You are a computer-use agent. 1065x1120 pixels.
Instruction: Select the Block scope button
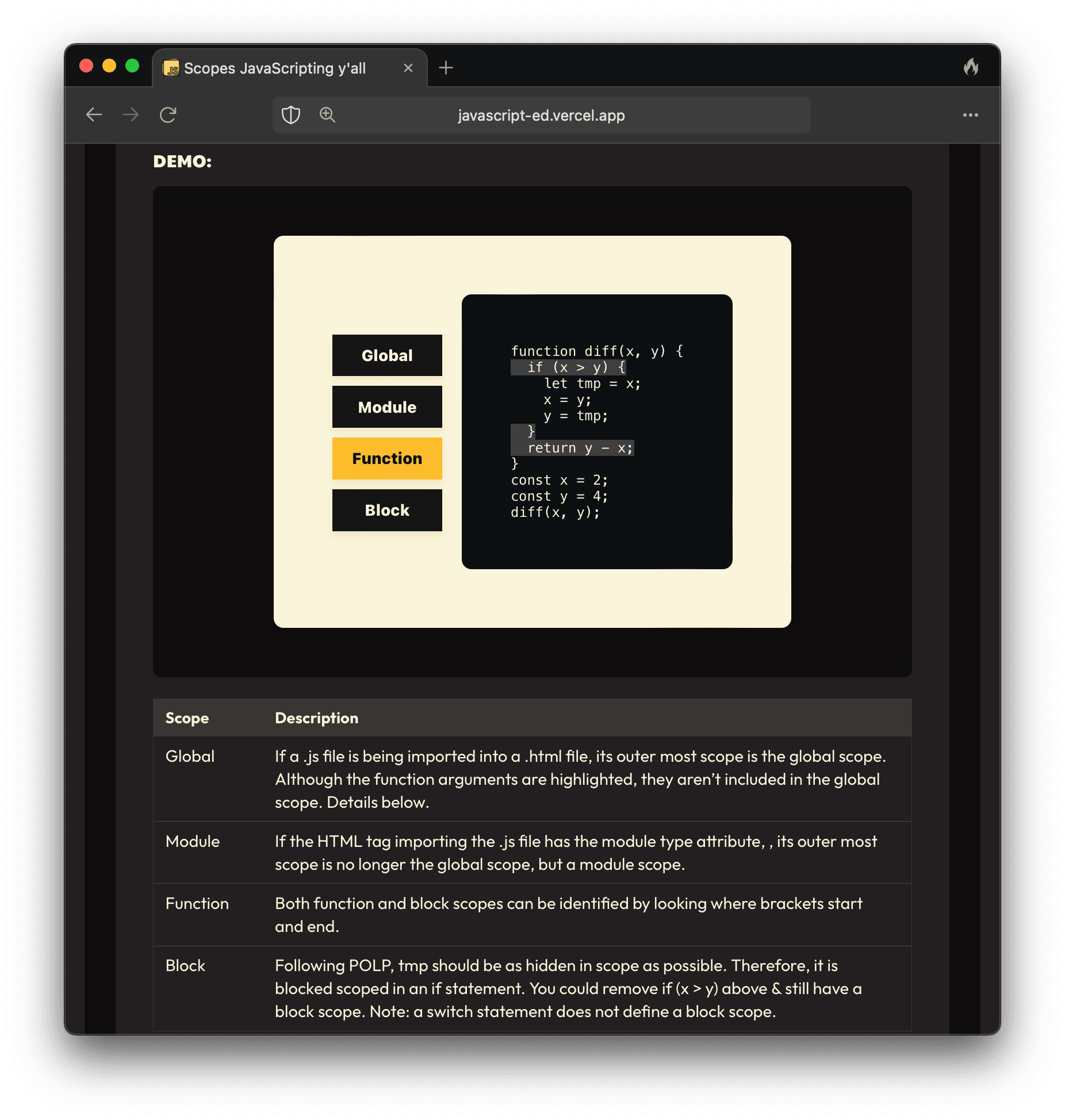click(x=387, y=511)
